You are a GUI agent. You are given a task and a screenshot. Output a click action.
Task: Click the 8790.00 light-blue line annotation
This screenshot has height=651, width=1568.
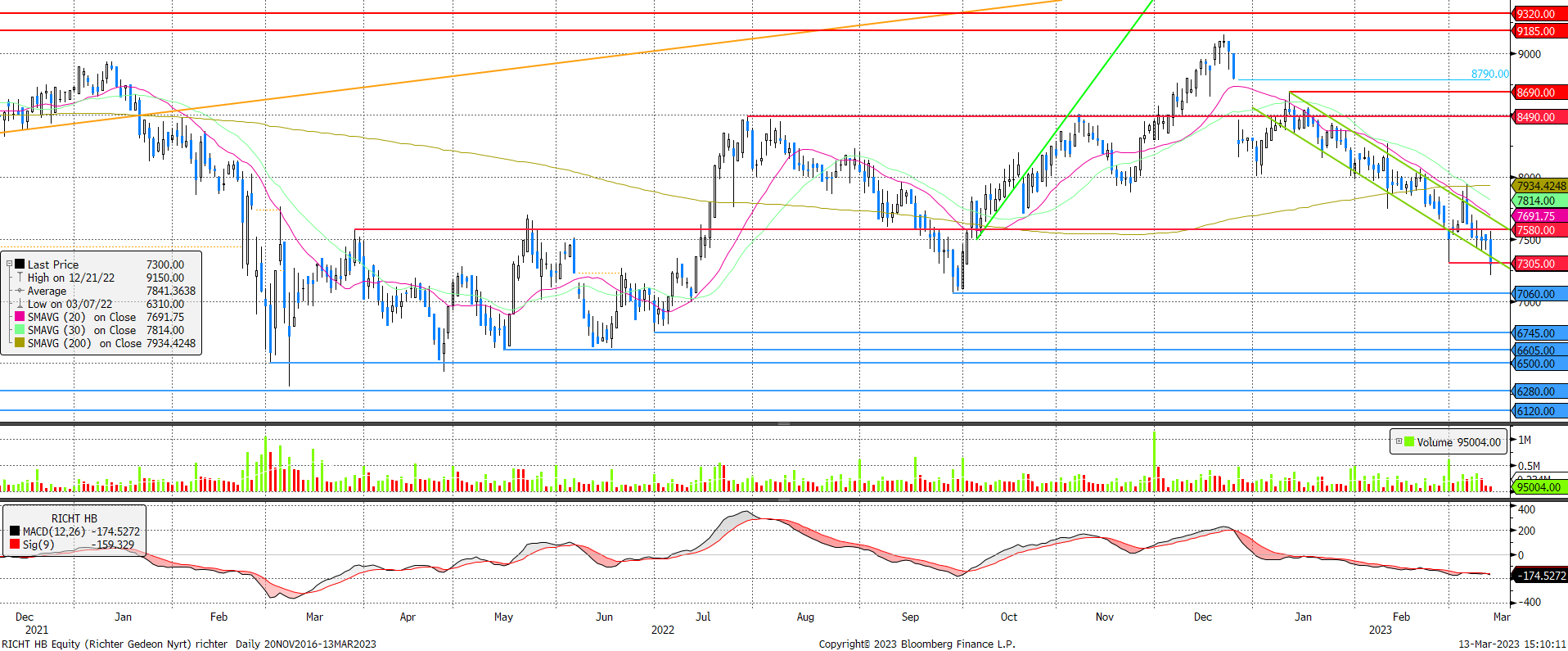(1489, 74)
